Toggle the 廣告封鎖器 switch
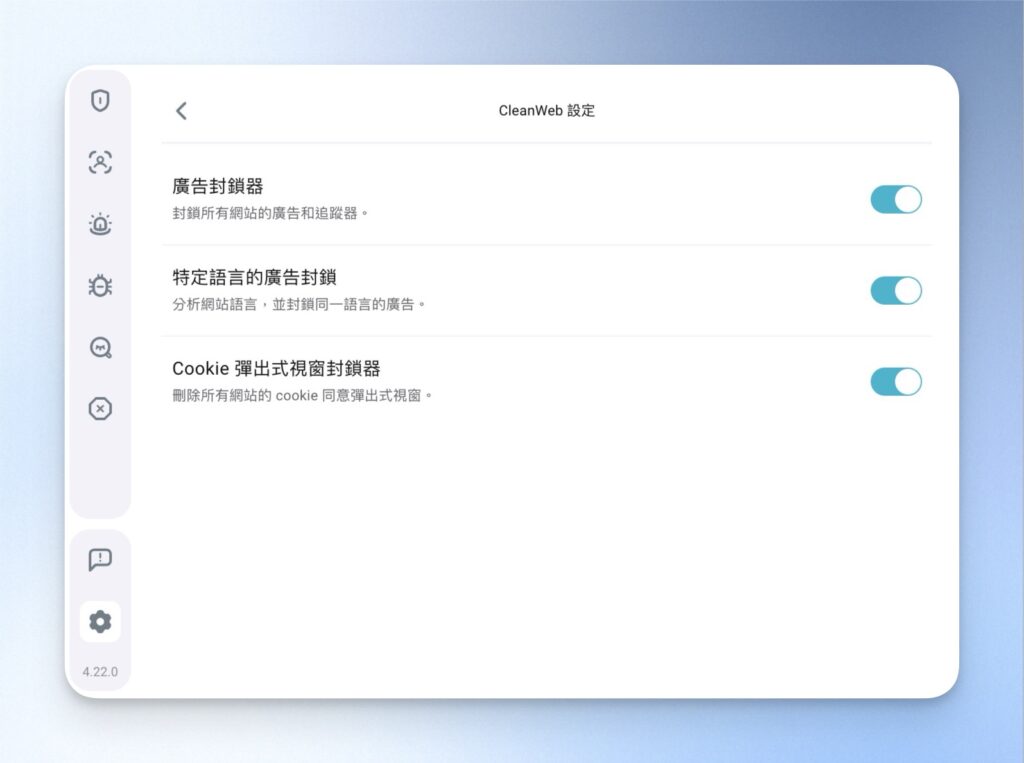1024x763 pixels. pos(896,199)
